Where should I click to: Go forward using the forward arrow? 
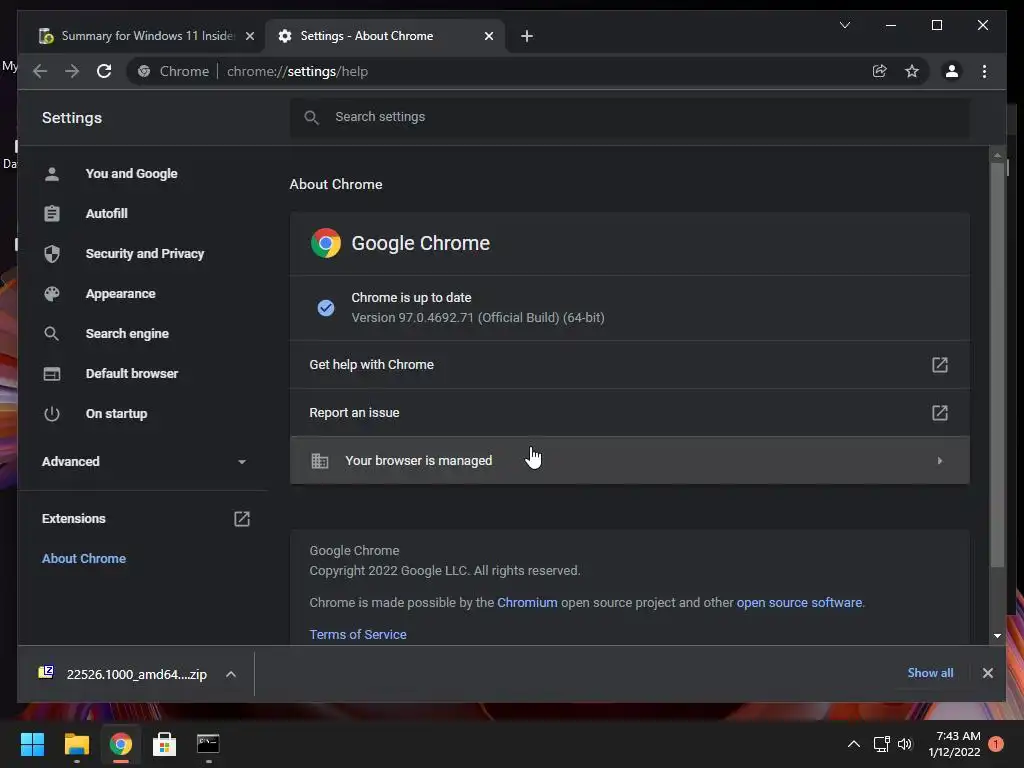click(x=72, y=71)
